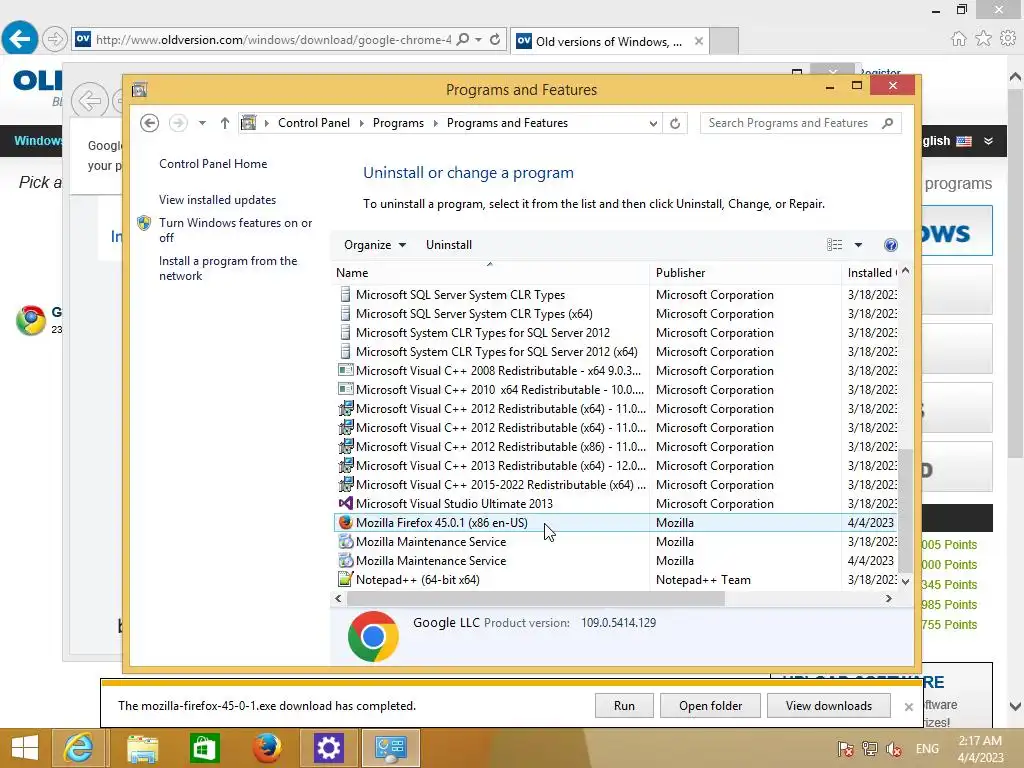Sort by the Name column header
Image resolution: width=1024 pixels, height=768 pixels.
(489, 272)
